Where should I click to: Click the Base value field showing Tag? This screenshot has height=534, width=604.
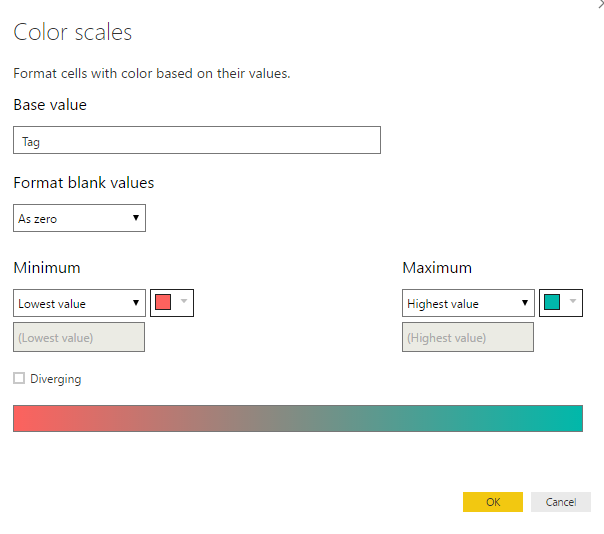(x=197, y=140)
